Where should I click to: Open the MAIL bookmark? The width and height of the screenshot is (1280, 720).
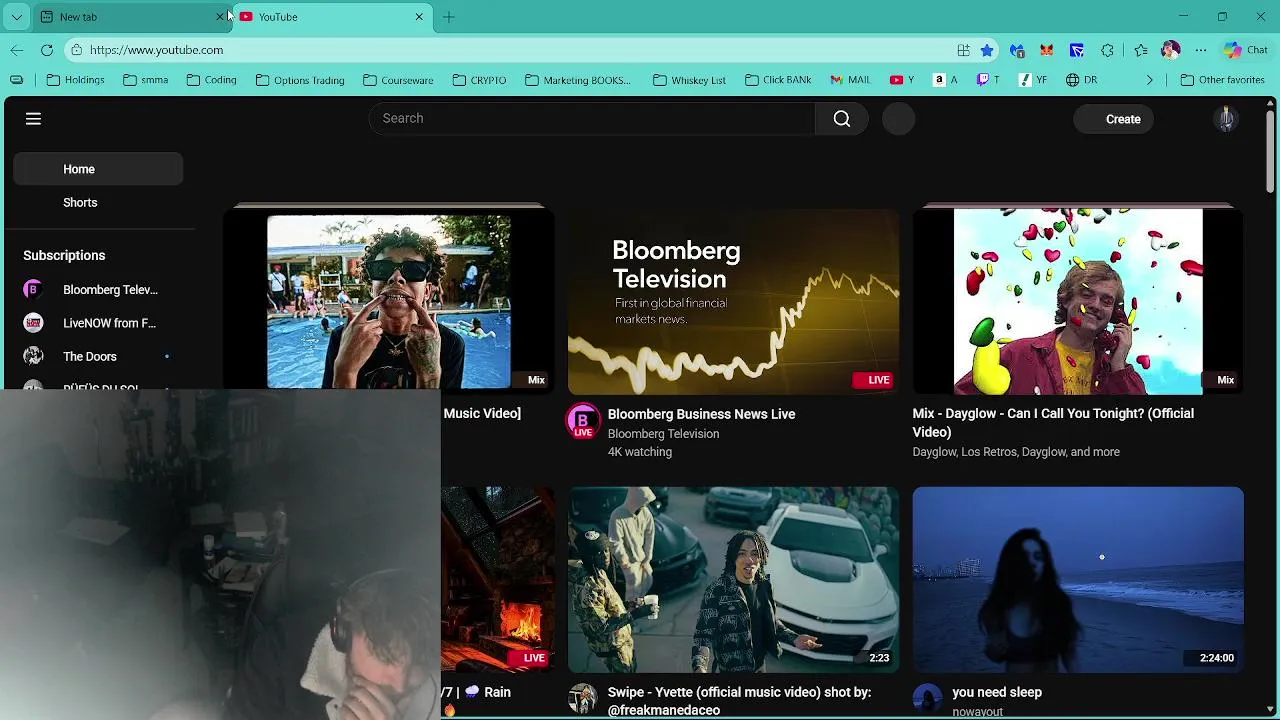[x=850, y=80]
